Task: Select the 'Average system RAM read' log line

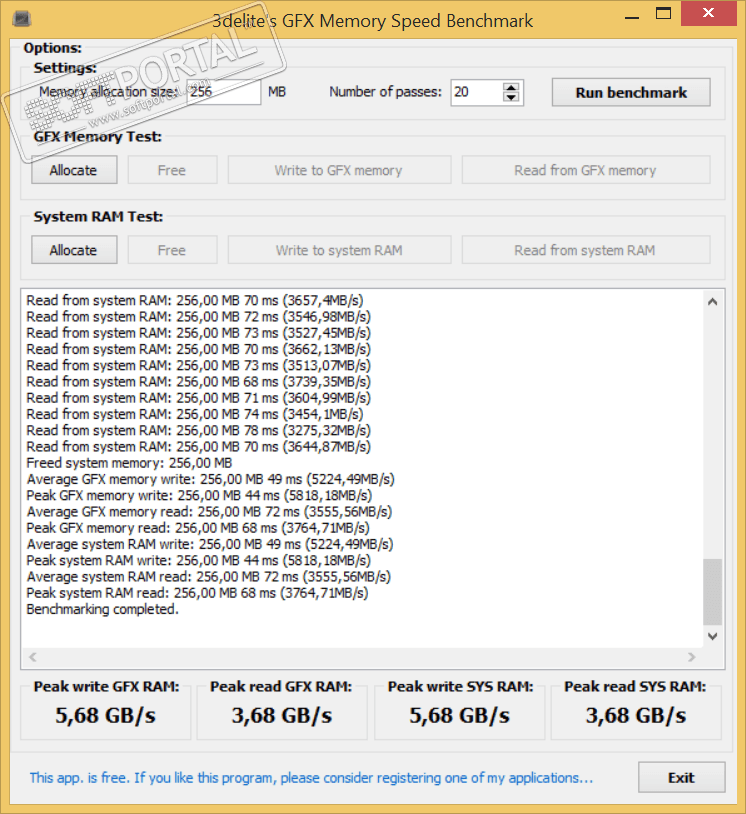Action: coord(209,577)
